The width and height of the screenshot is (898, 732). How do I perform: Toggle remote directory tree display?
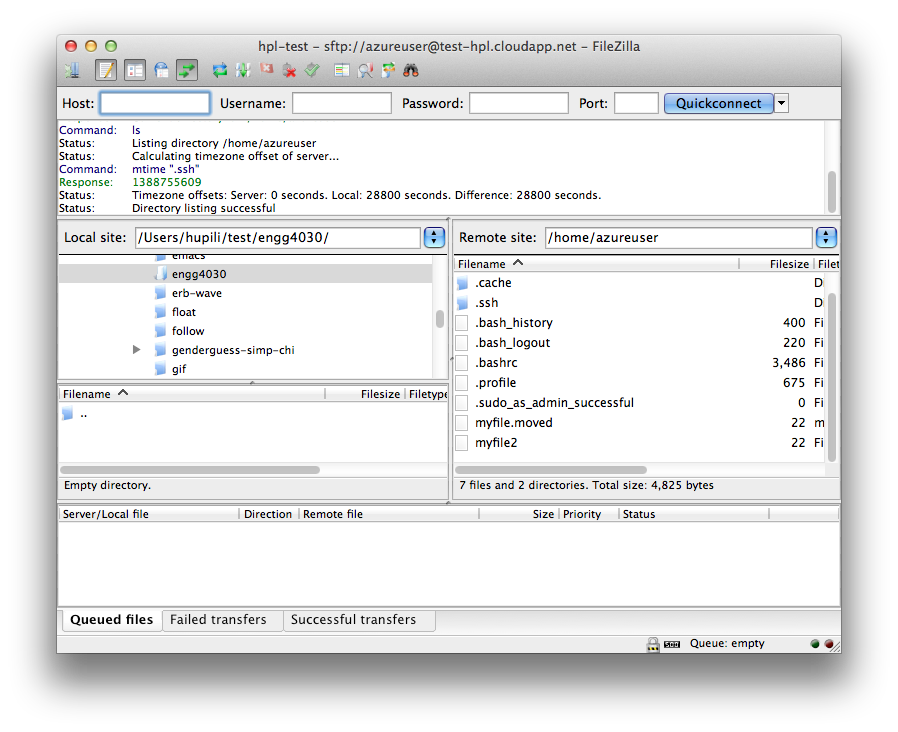(x=162, y=70)
